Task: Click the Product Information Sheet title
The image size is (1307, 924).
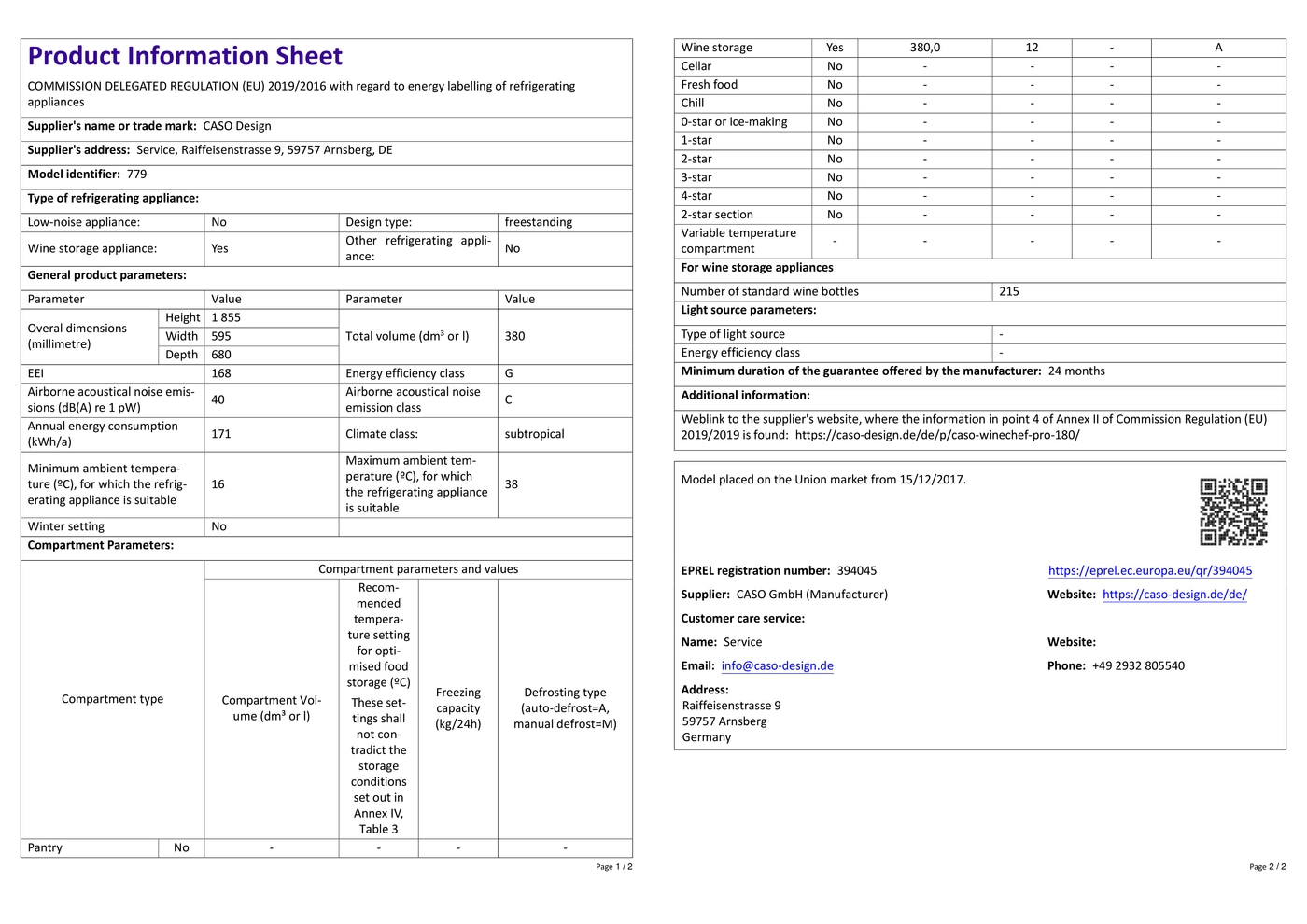Action: coord(185,56)
